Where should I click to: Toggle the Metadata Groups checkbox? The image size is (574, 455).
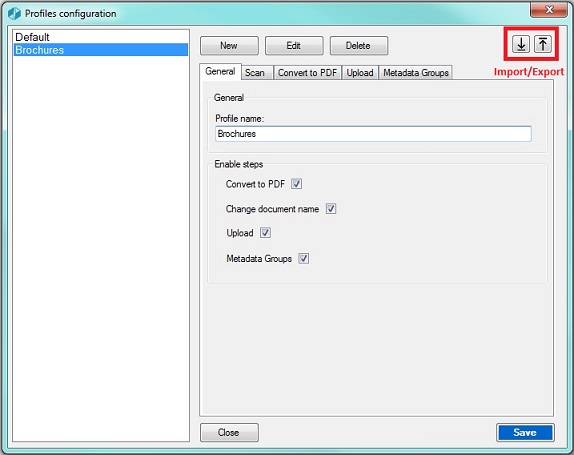(303, 258)
